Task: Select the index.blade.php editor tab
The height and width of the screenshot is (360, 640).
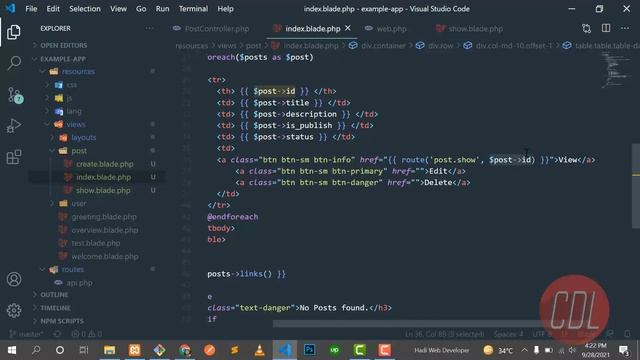Action: (312, 29)
